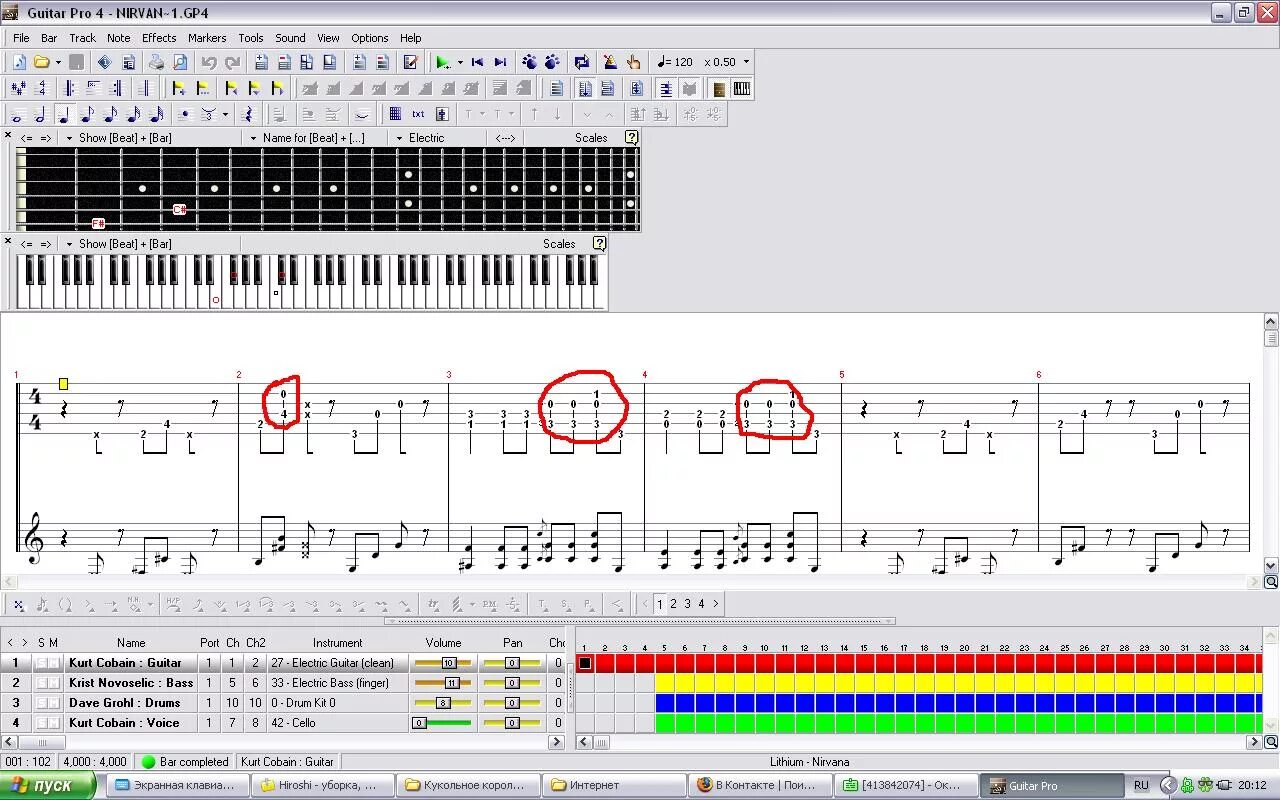This screenshot has width=1280, height=800.
Task: Jump to the first bar
Action: pos(477,62)
